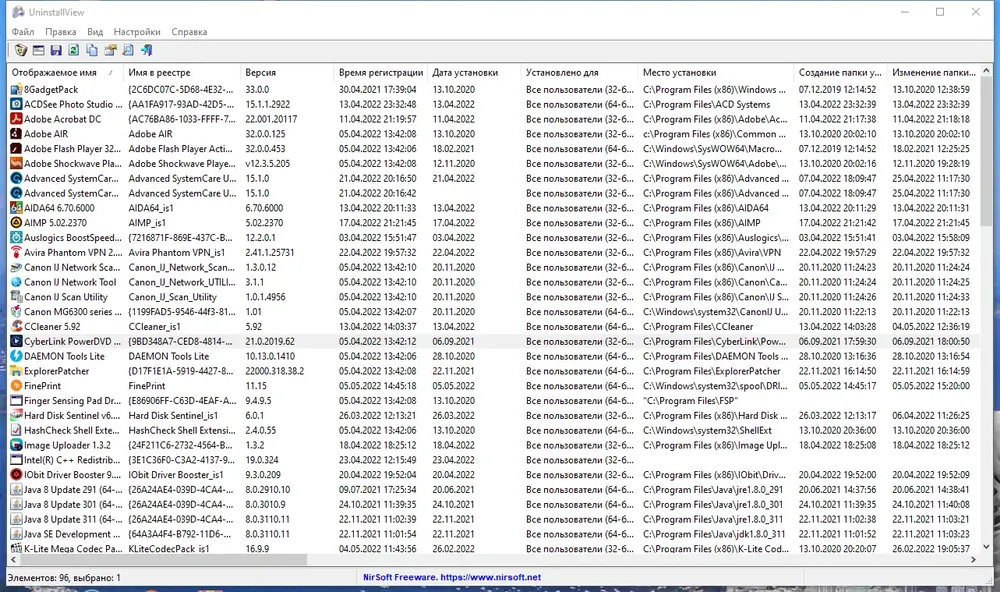Sort by Дата установки column header
Image resolution: width=1000 pixels, height=592 pixels.
[x=474, y=72]
